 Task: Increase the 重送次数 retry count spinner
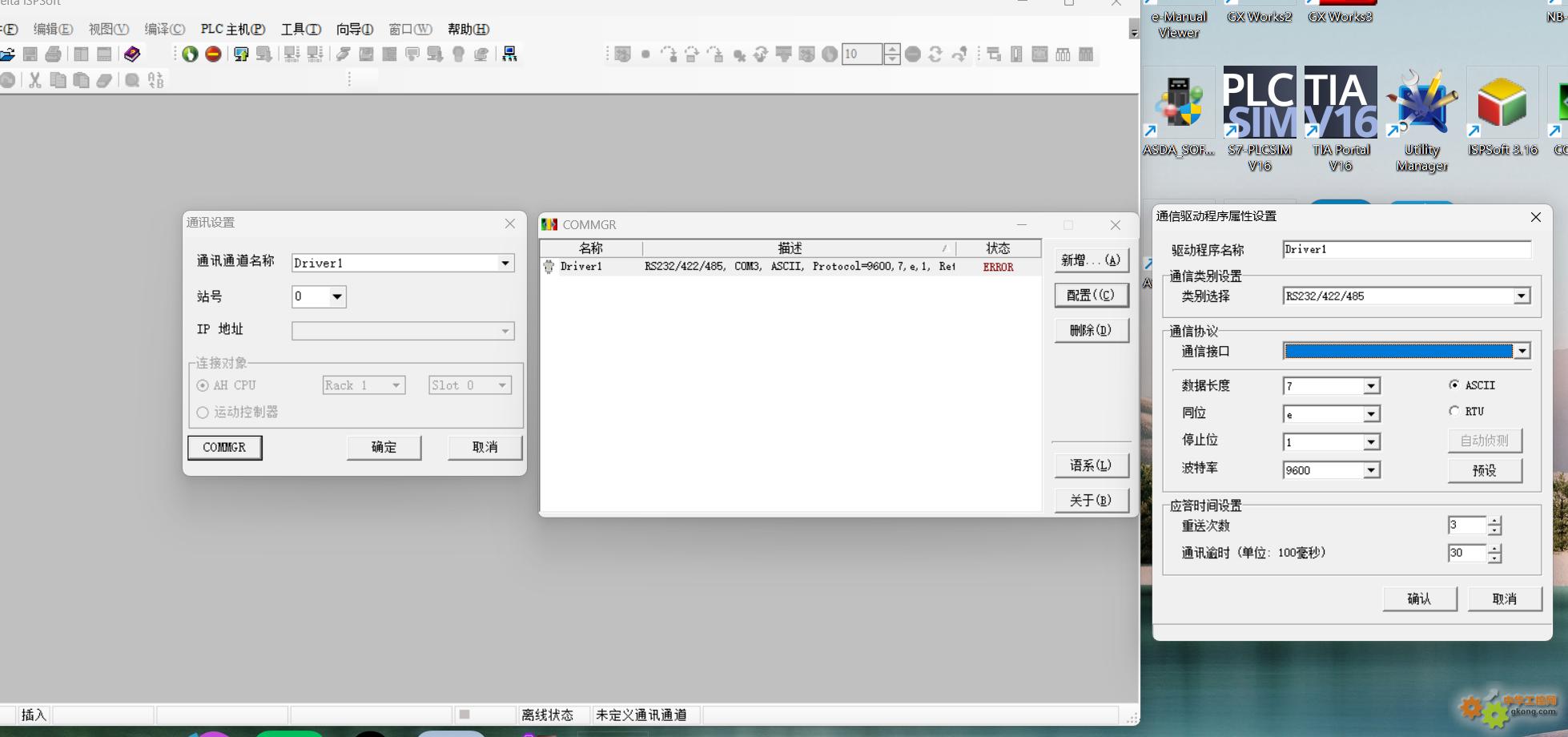(x=1494, y=521)
